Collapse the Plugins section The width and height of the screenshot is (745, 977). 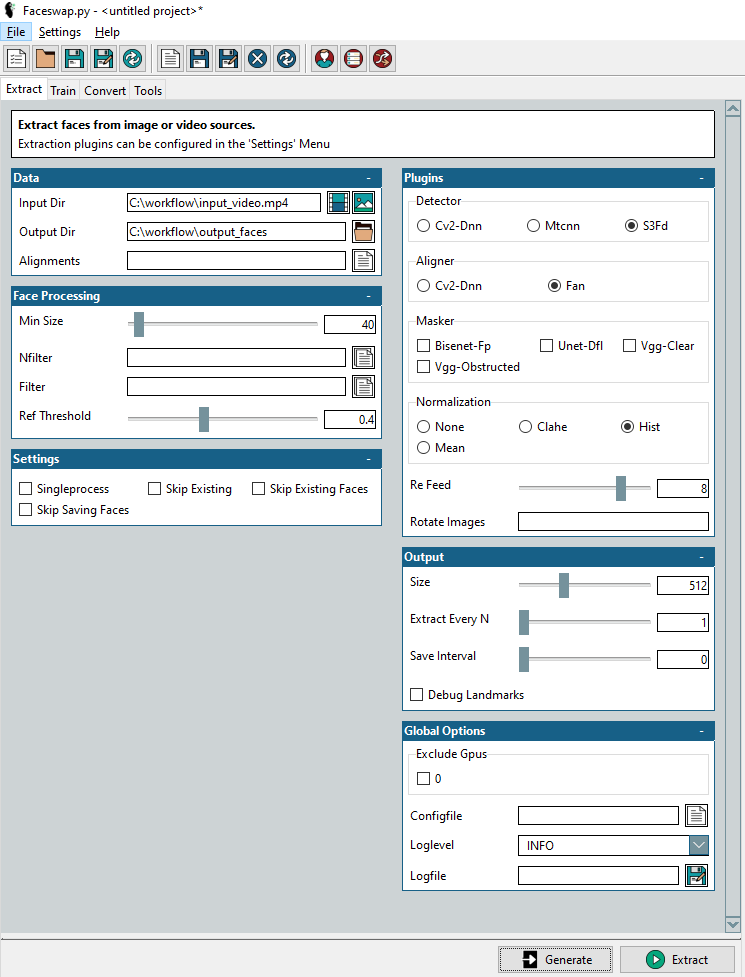point(701,178)
